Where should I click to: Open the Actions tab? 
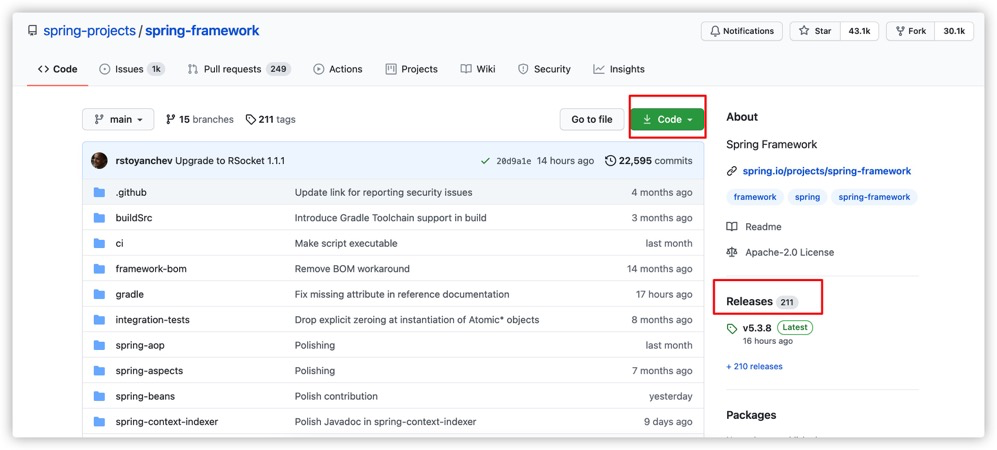[x=338, y=69]
